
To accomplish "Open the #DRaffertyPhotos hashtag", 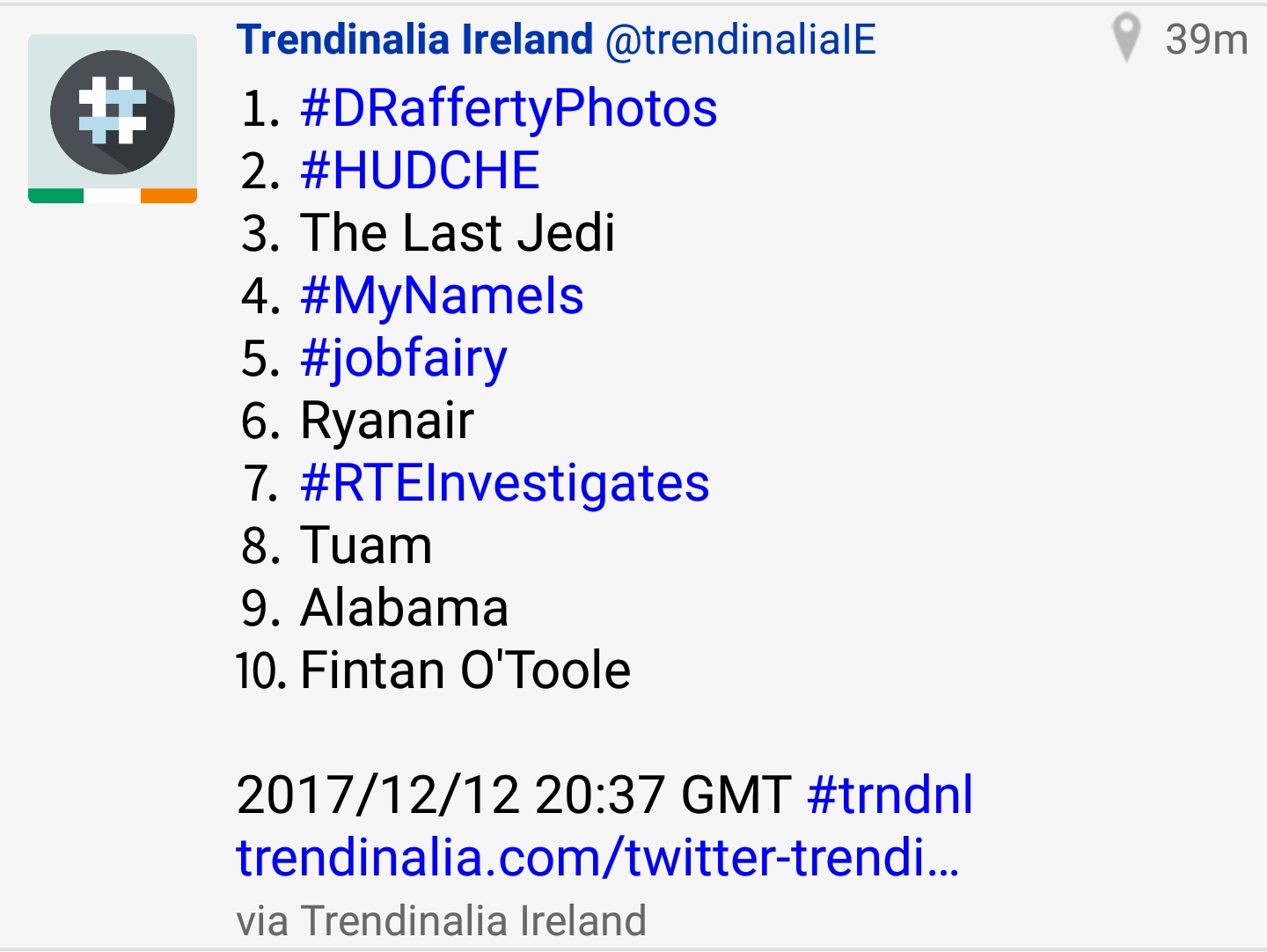I will tap(509, 109).
